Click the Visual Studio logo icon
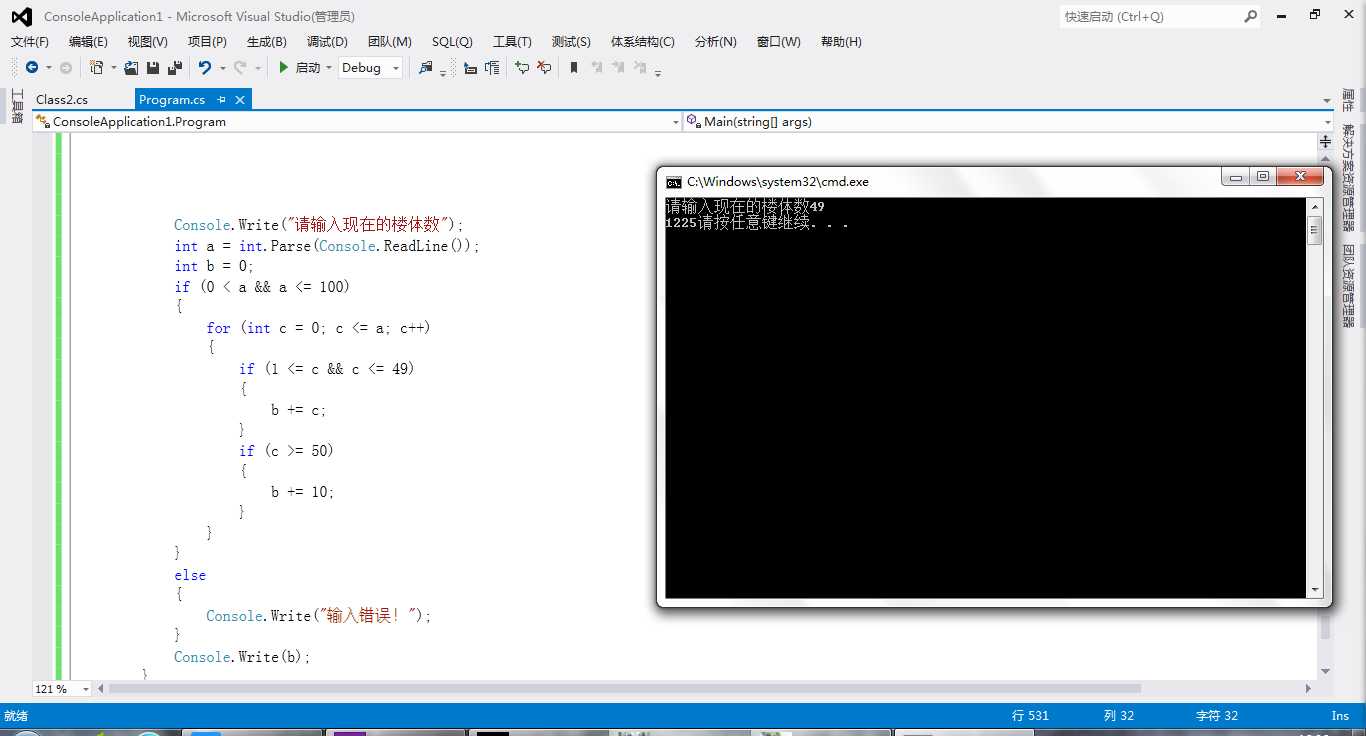 [21, 16]
